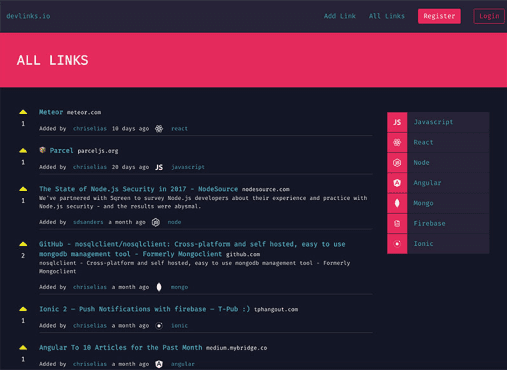Click the tphangout.com domain text
507x370 pixels.
pos(276,310)
